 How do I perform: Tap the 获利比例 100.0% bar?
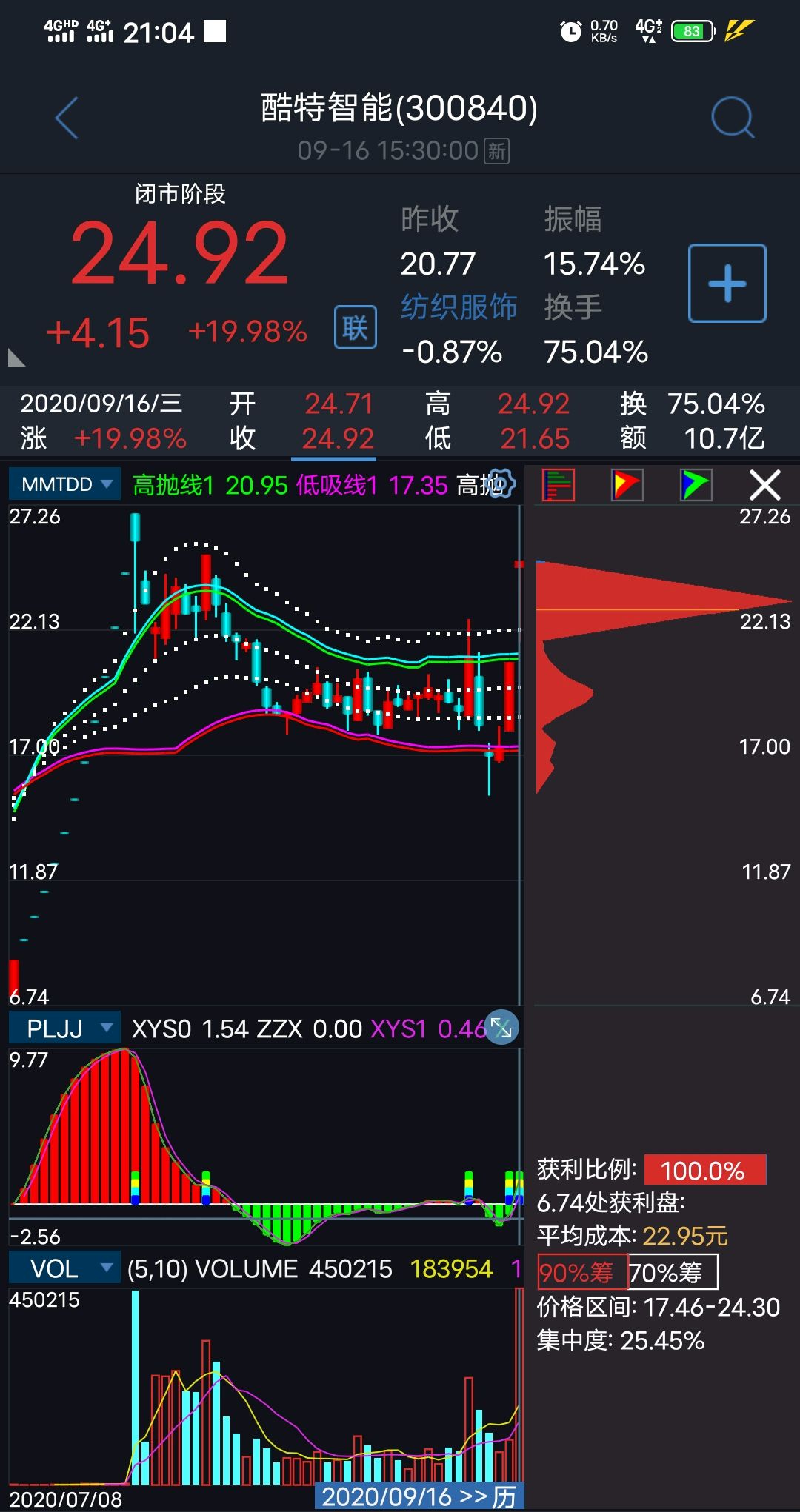click(704, 1170)
